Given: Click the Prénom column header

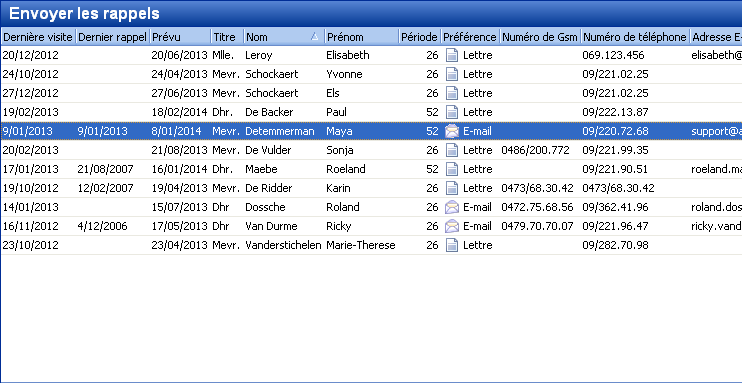Looking at the screenshot, I should pos(362,36).
